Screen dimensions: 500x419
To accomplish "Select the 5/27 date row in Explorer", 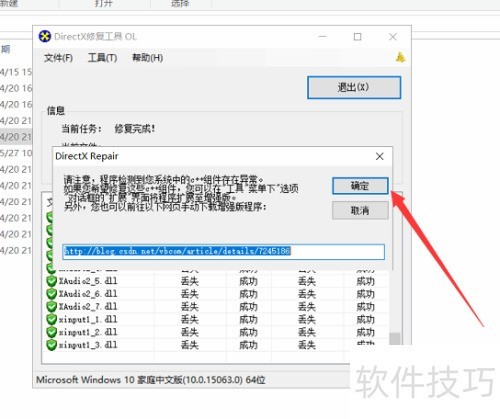I will (16, 153).
